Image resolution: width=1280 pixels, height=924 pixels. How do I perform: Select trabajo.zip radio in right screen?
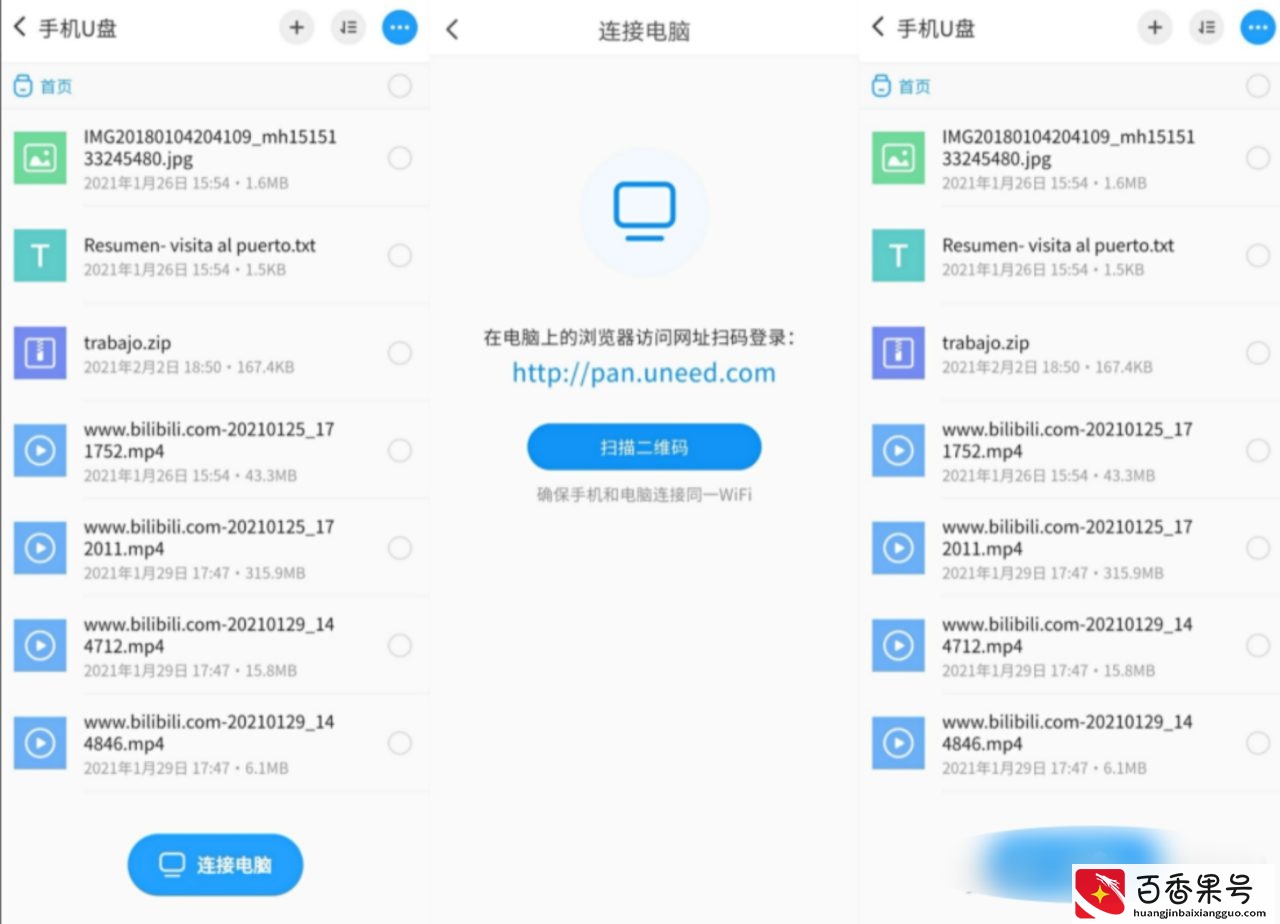(x=1258, y=353)
